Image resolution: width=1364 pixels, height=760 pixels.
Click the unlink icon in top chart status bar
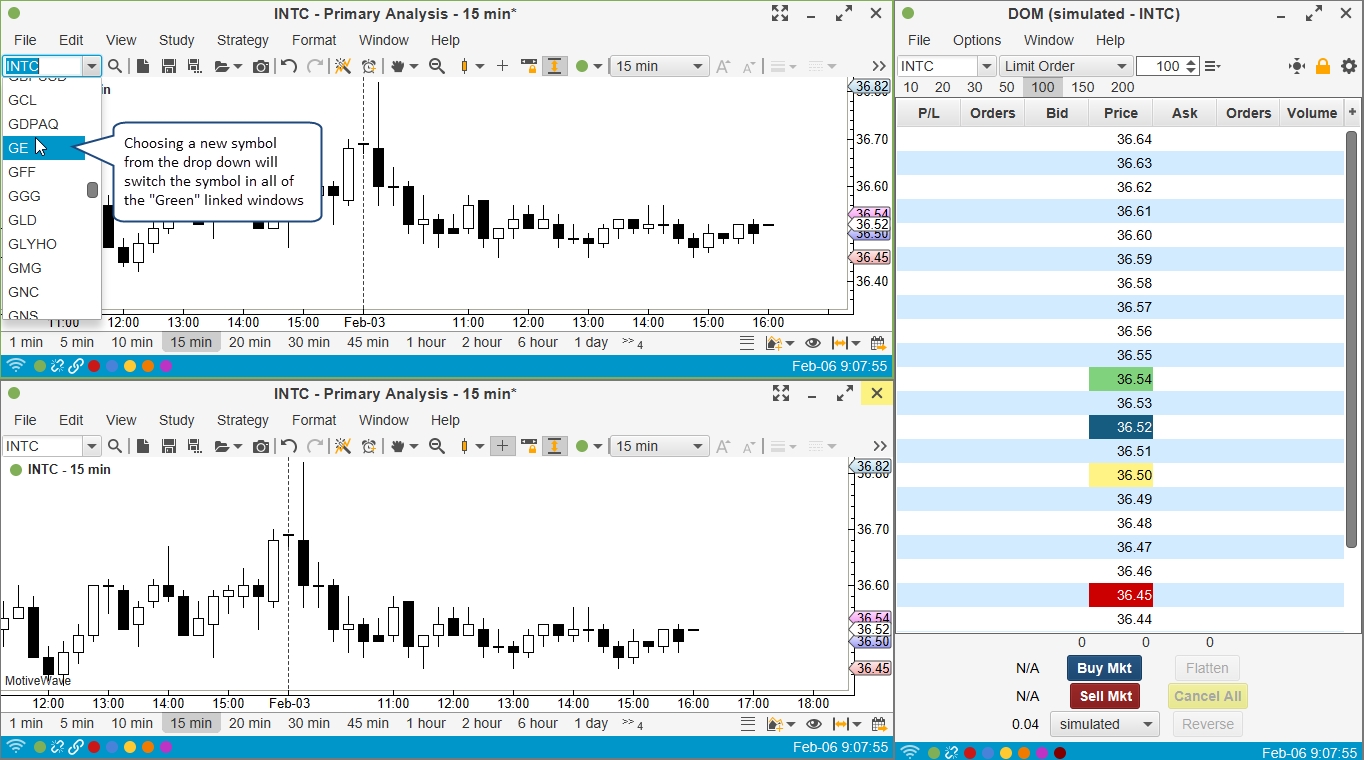pos(58,366)
